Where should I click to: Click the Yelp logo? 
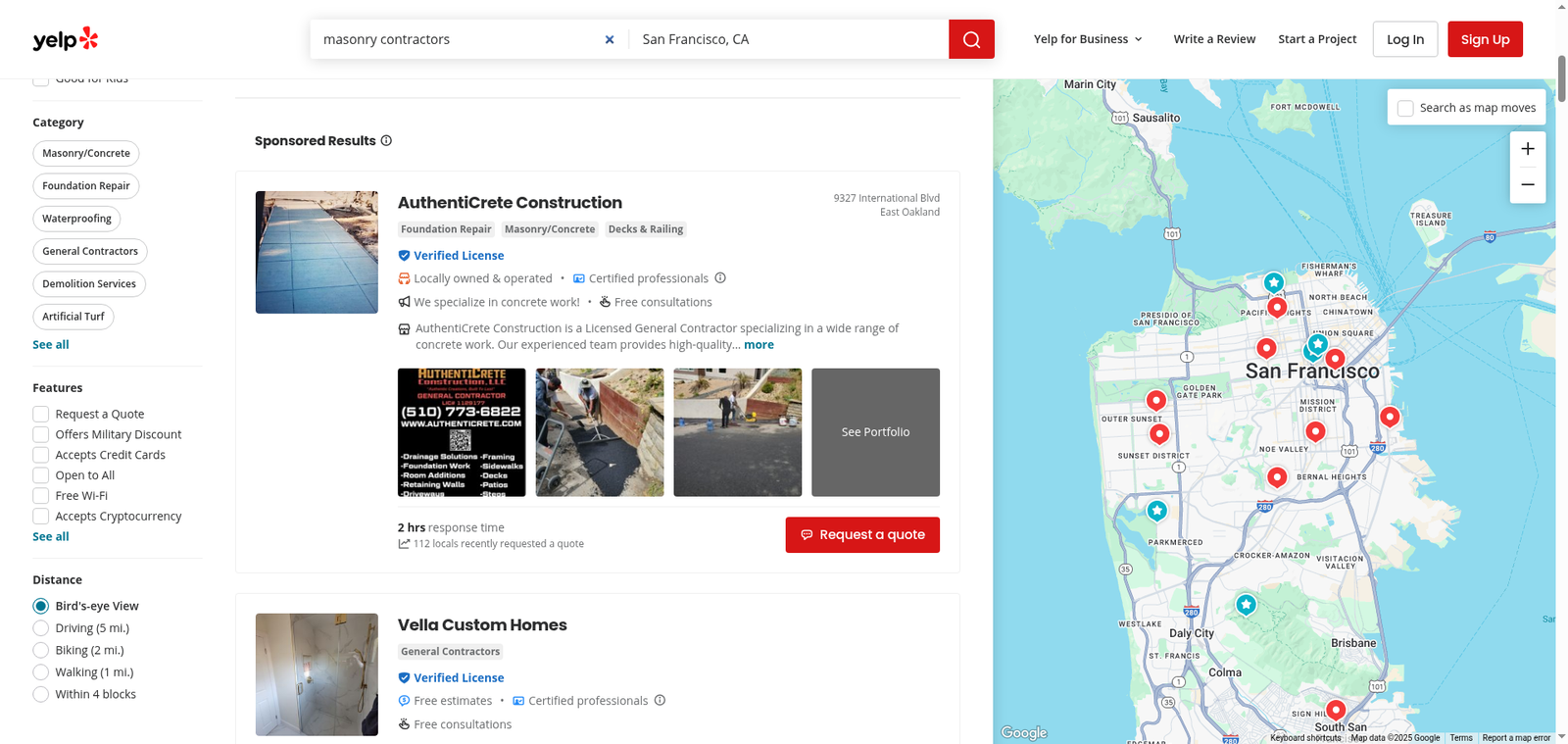66,39
